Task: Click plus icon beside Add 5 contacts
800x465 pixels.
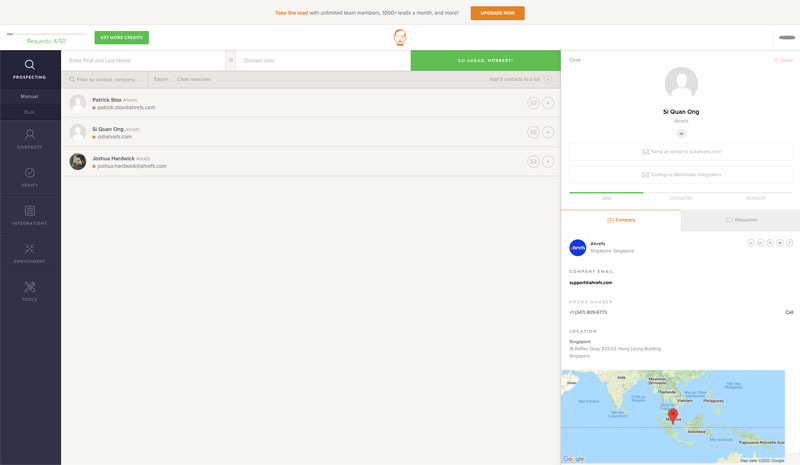Action: click(548, 79)
